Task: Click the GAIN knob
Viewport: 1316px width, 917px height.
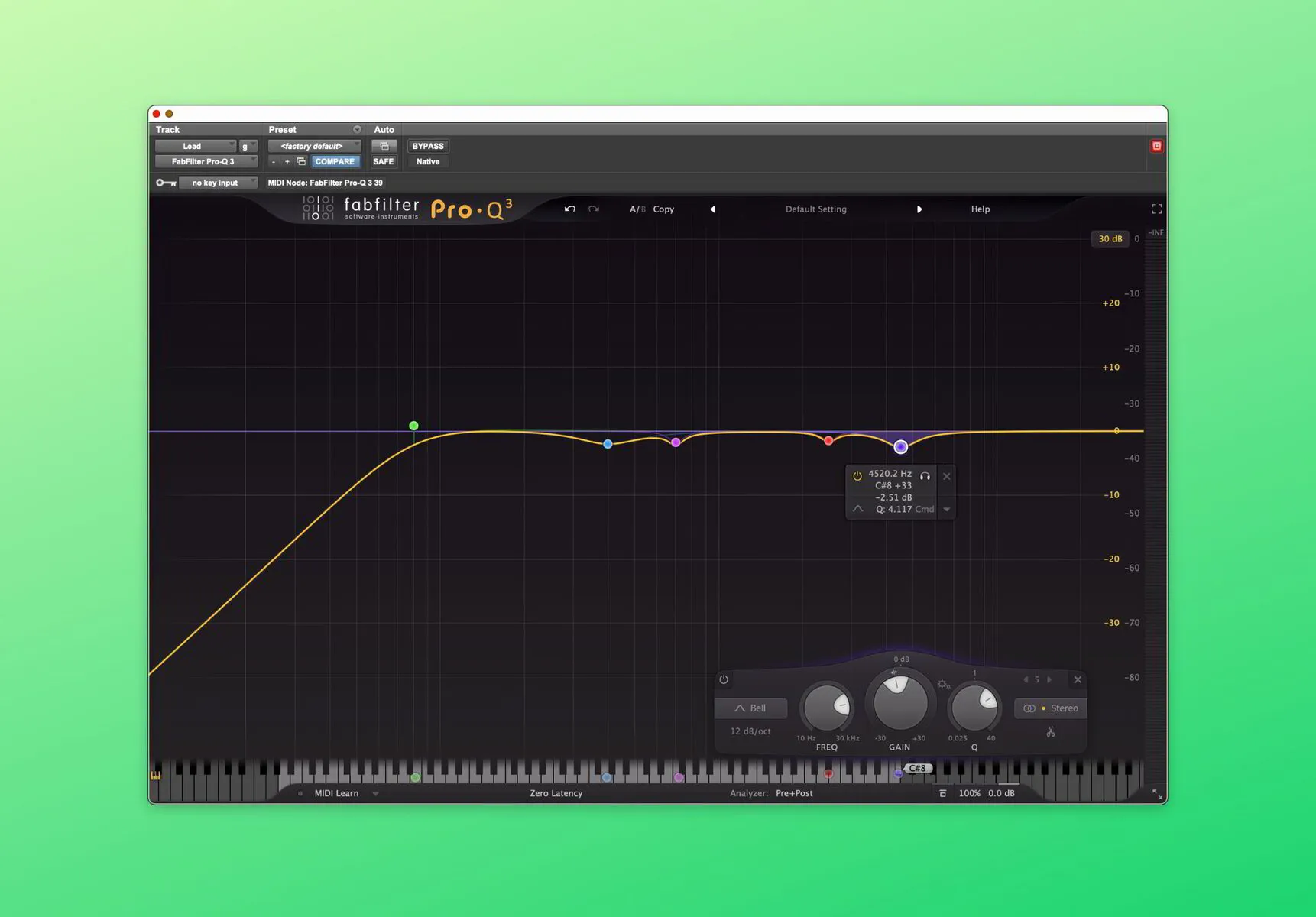Action: tap(900, 702)
